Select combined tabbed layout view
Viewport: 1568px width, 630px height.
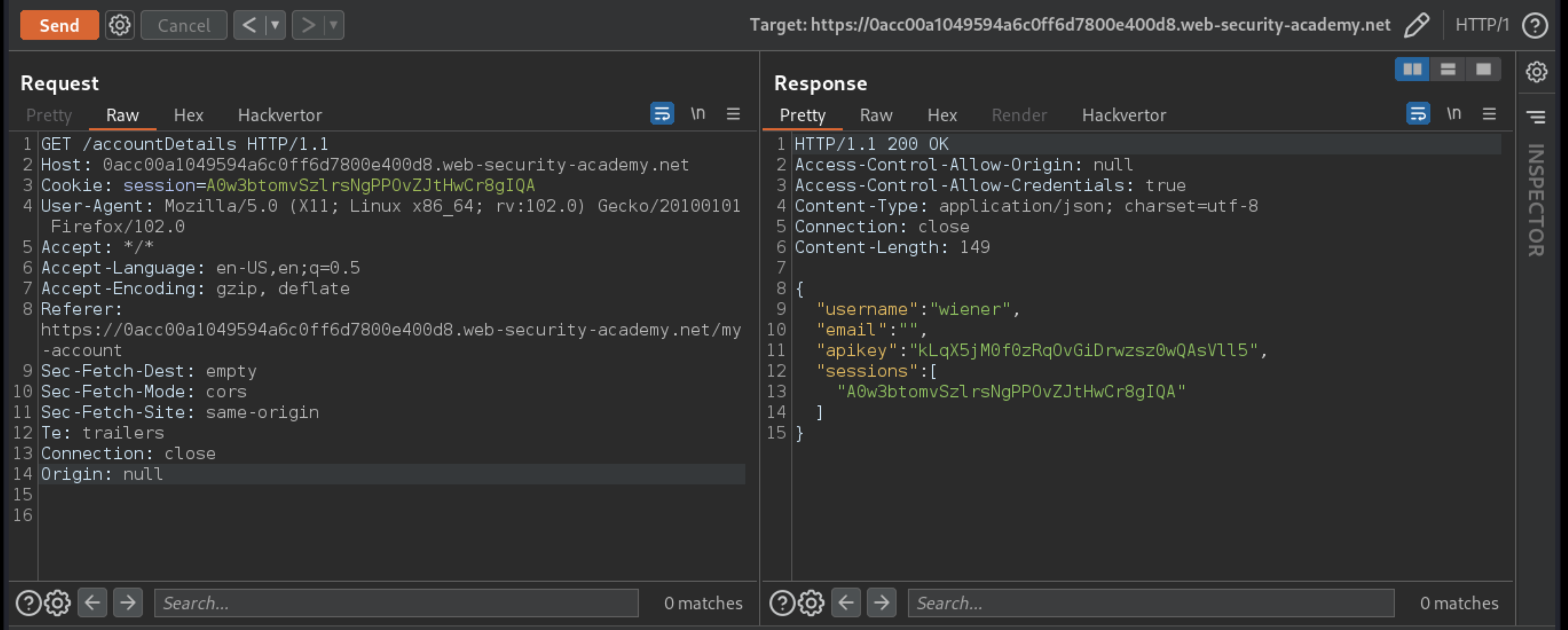point(1483,69)
